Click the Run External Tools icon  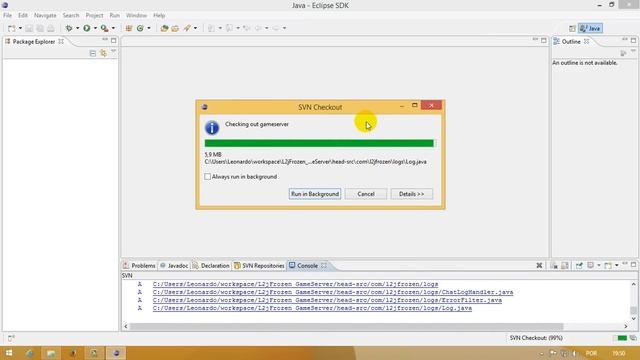[104, 28]
